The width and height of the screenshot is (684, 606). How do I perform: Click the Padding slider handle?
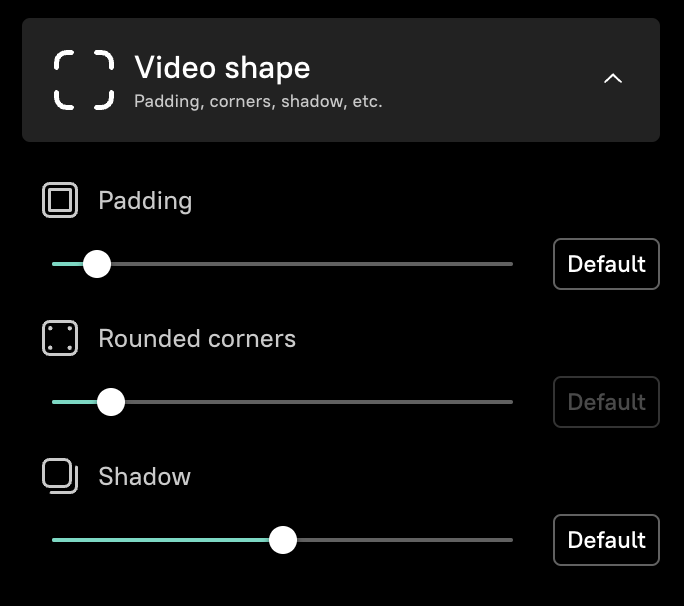97,264
